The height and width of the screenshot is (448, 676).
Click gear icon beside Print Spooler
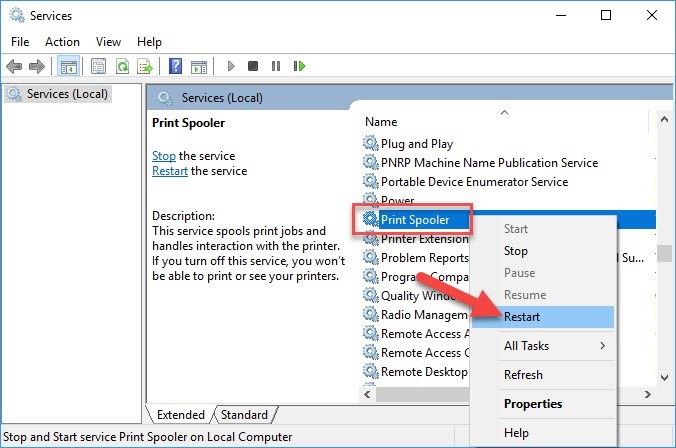click(x=370, y=219)
